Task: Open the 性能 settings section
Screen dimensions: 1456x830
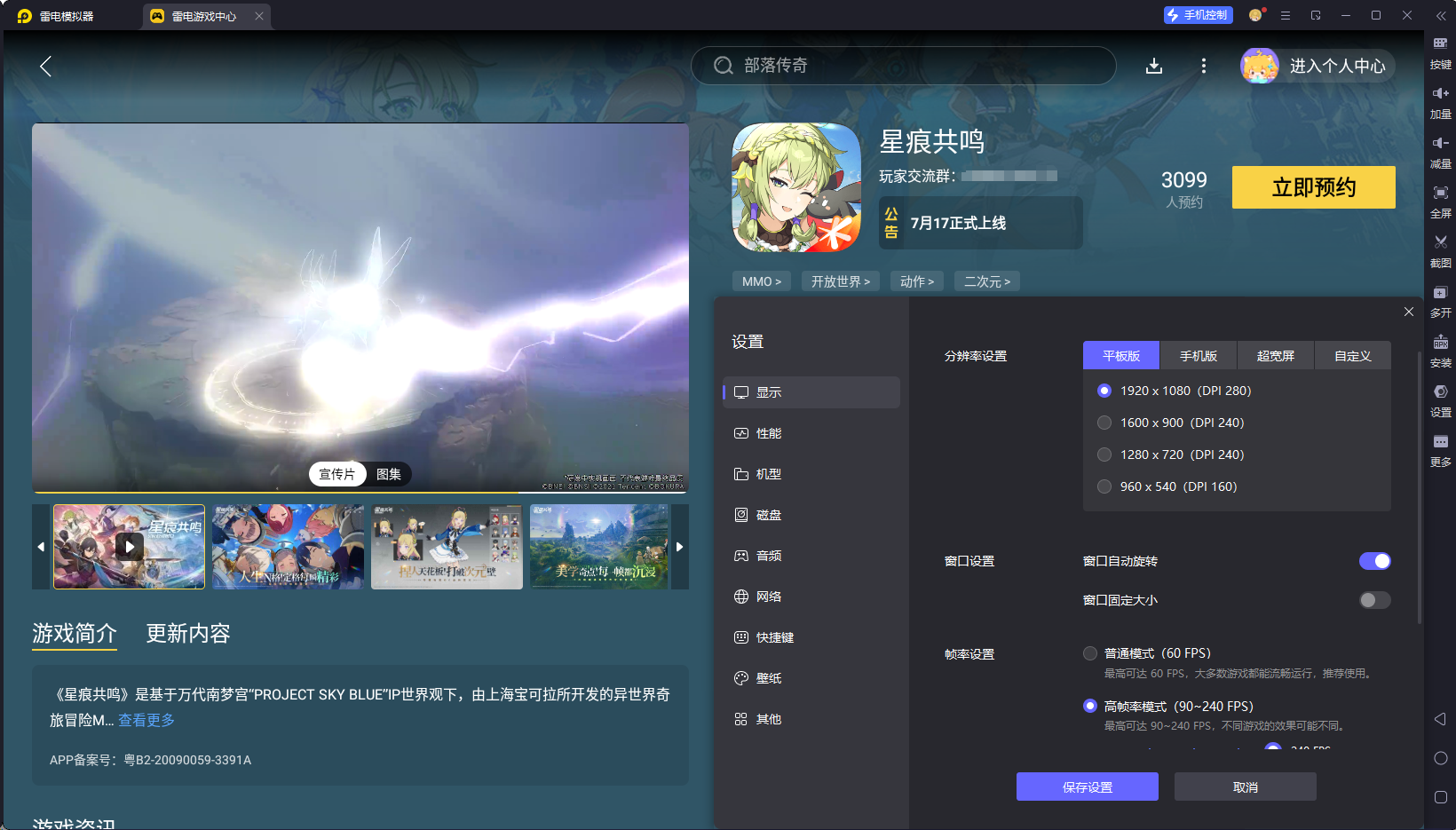Action: [x=811, y=433]
